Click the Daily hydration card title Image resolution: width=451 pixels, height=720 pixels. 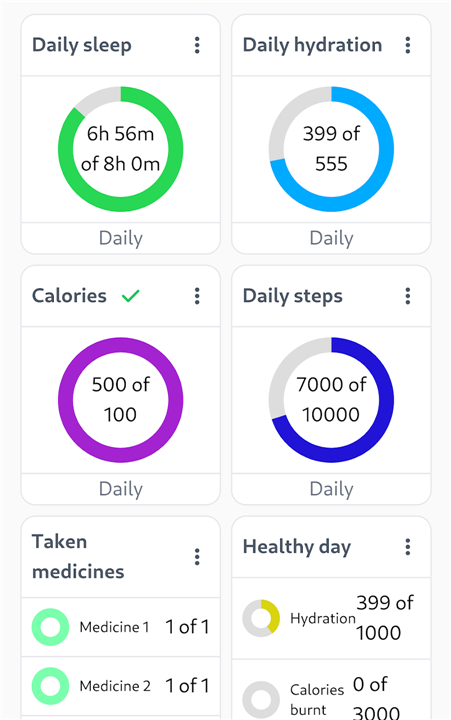coord(312,45)
